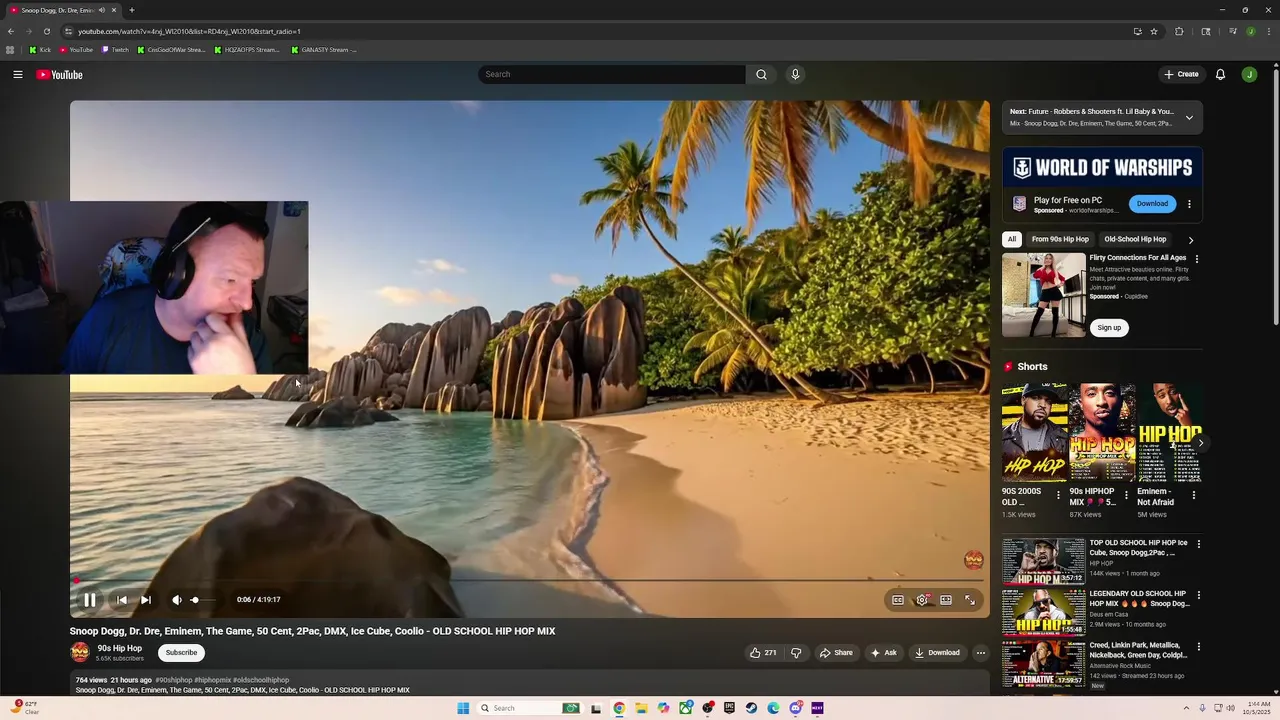Viewport: 1280px width, 720px height.
Task: Open File Explorer from the taskbar
Action: 641,708
